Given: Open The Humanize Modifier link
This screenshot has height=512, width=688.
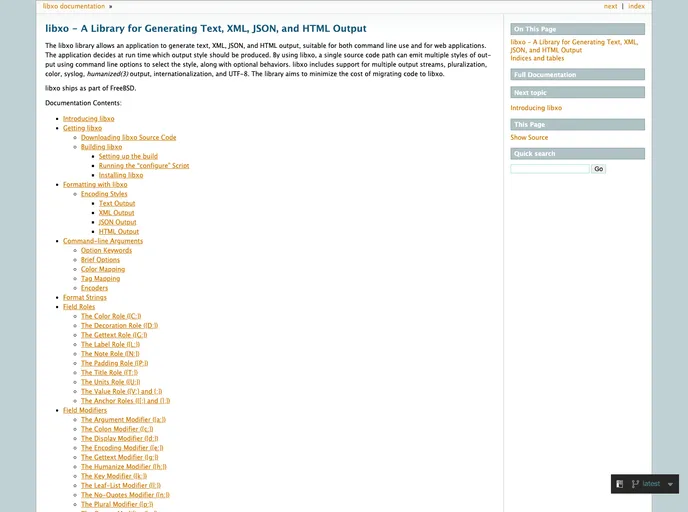Looking at the screenshot, I should [124, 467].
